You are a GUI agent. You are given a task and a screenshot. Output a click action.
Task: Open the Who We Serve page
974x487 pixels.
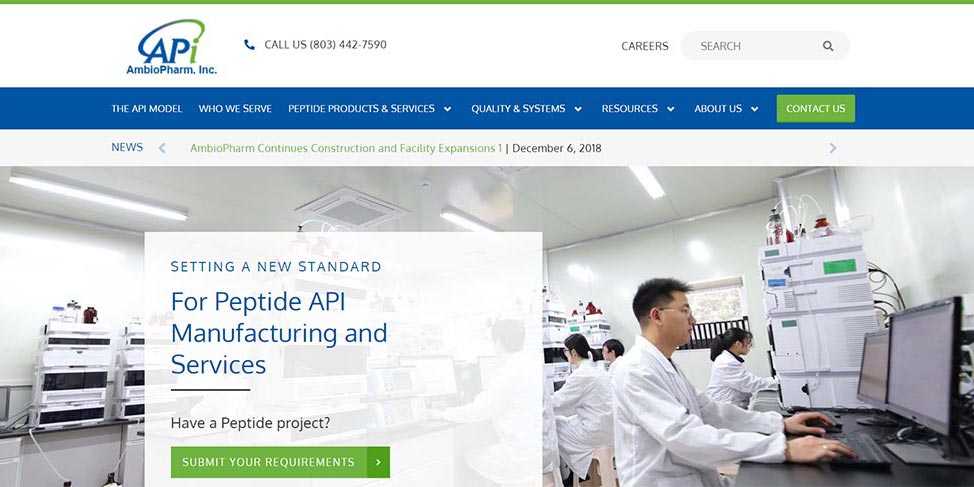point(235,109)
